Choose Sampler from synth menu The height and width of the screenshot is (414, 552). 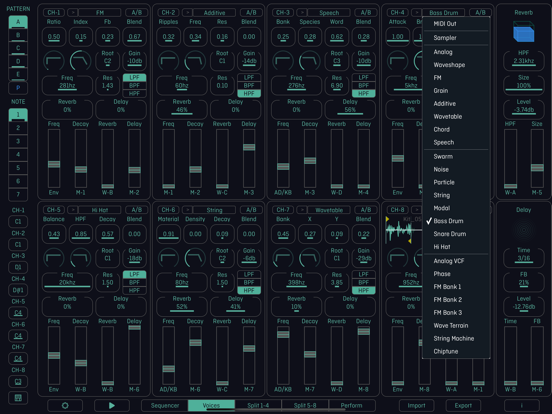click(x=456, y=38)
